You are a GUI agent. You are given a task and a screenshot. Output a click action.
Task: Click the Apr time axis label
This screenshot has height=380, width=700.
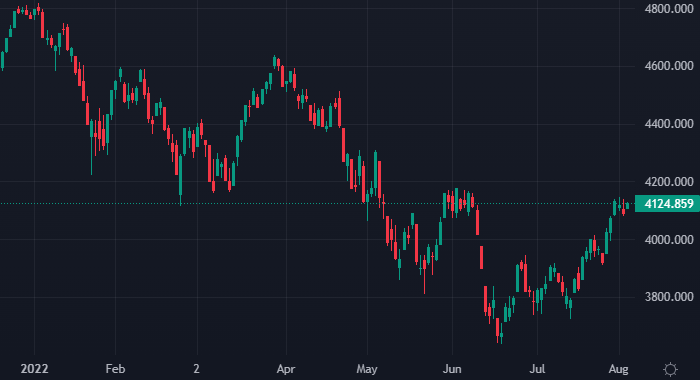[286, 369]
